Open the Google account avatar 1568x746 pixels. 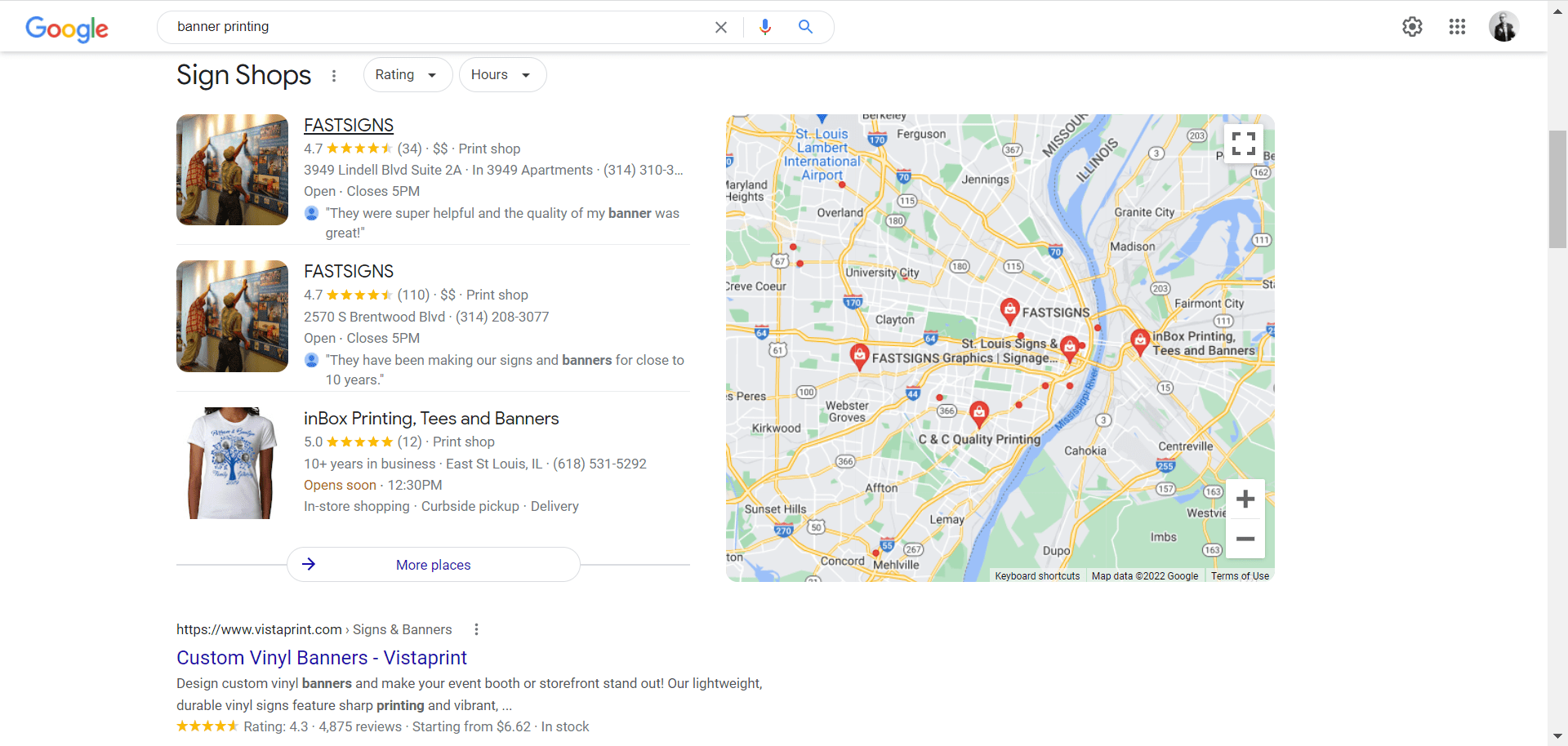1503,27
